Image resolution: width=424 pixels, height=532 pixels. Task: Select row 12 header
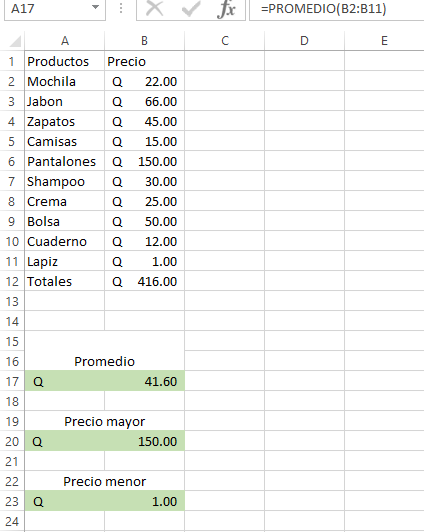click(x=12, y=281)
